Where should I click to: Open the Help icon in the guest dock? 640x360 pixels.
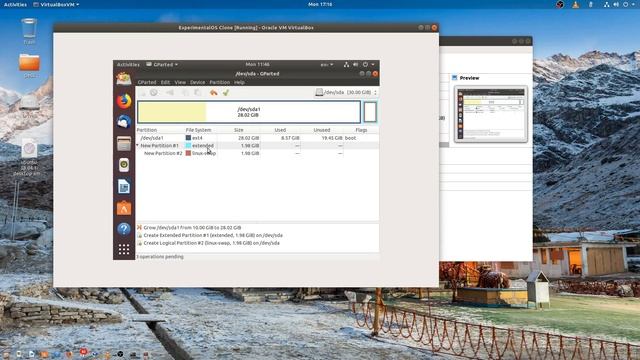tap(124, 229)
